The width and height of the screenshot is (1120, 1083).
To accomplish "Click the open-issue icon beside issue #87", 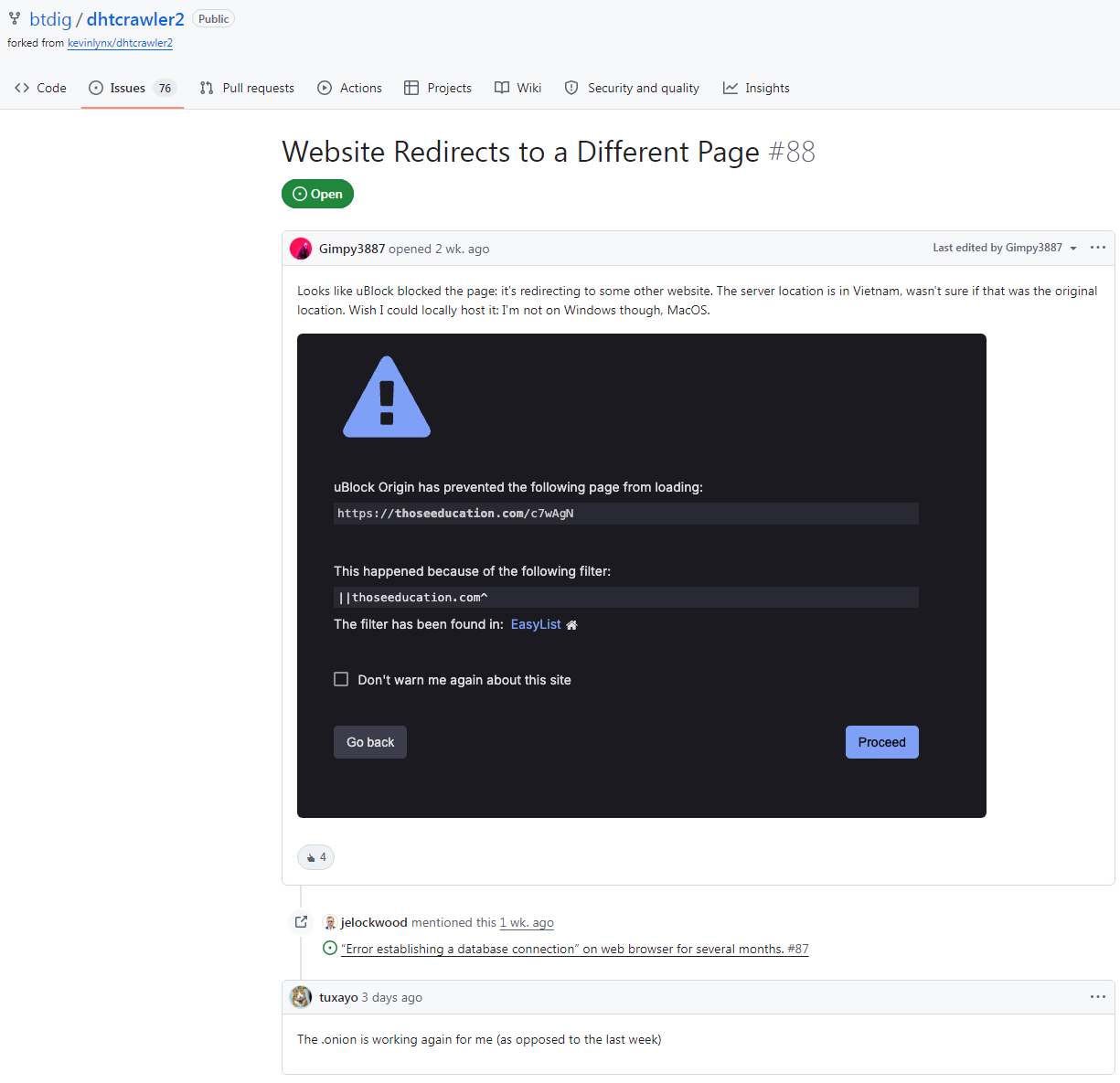I will coord(330,948).
